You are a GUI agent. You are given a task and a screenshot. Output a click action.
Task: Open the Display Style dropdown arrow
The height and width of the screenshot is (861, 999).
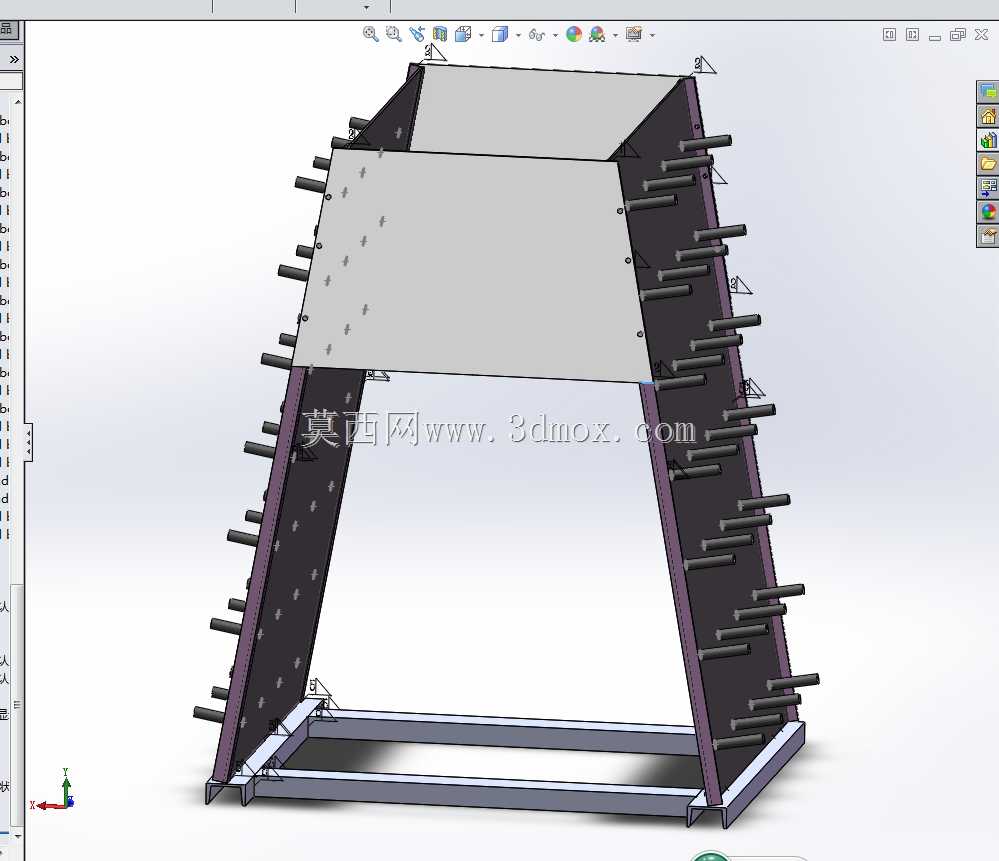(518, 35)
